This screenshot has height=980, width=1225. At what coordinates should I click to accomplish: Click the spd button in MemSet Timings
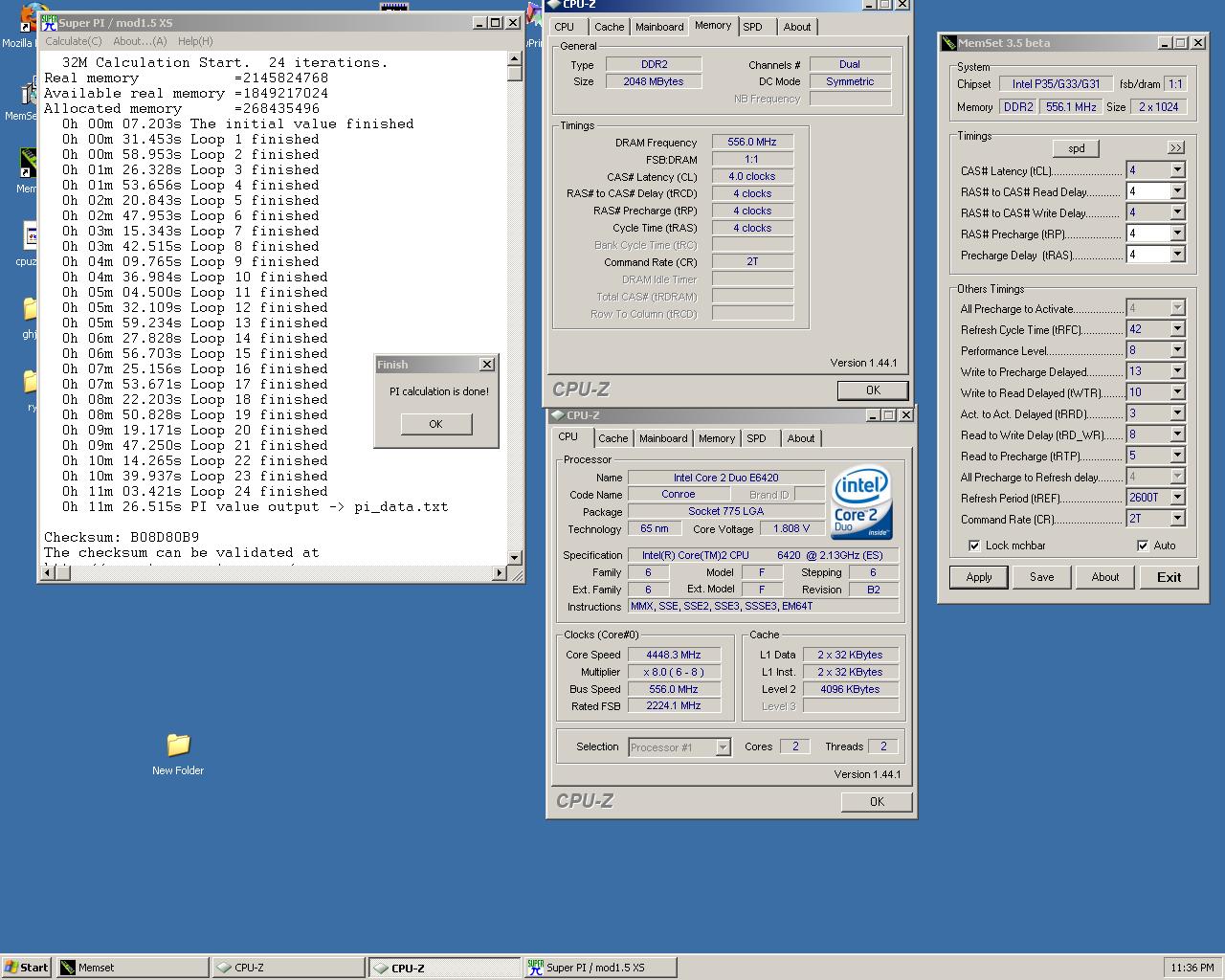[x=1077, y=148]
